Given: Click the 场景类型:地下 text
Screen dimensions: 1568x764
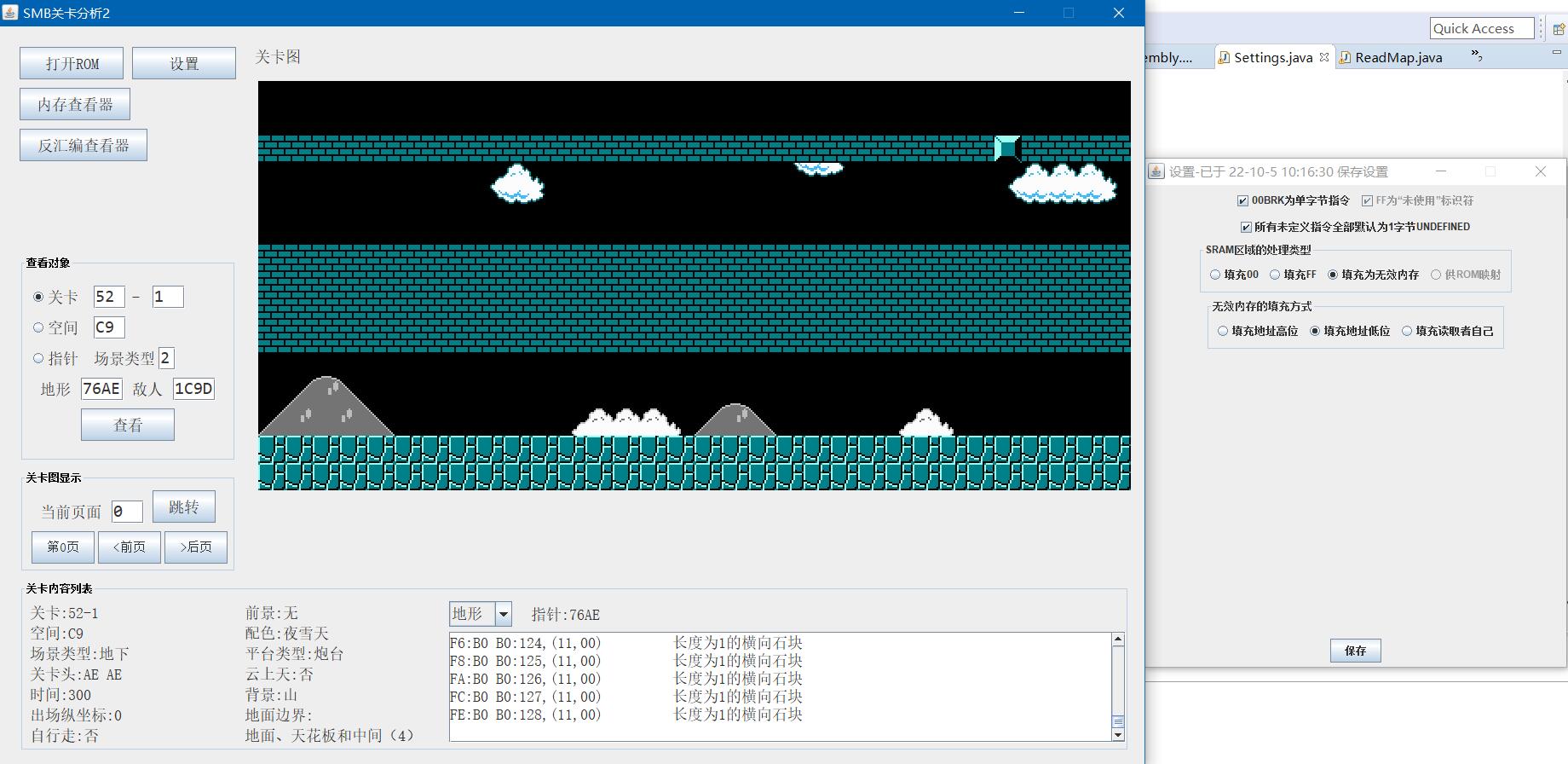Looking at the screenshot, I should coord(79,654).
